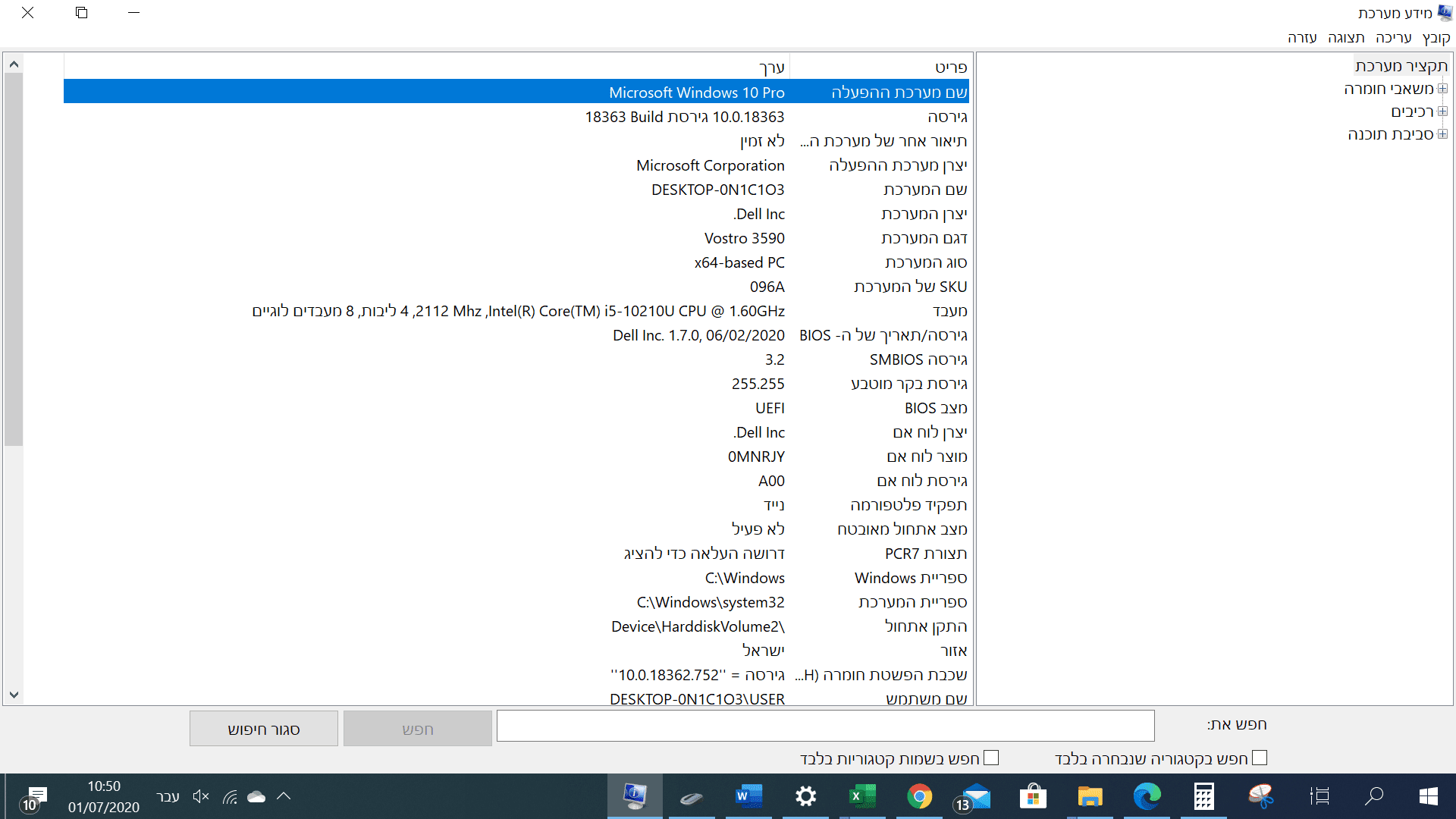Enable the search category names only checkbox
Viewport: 1456px width, 819px height.
991,758
